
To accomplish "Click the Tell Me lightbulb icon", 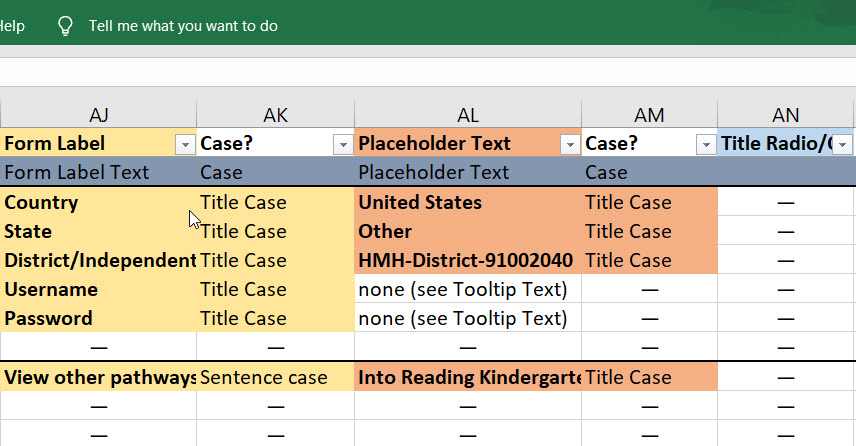I will point(65,26).
